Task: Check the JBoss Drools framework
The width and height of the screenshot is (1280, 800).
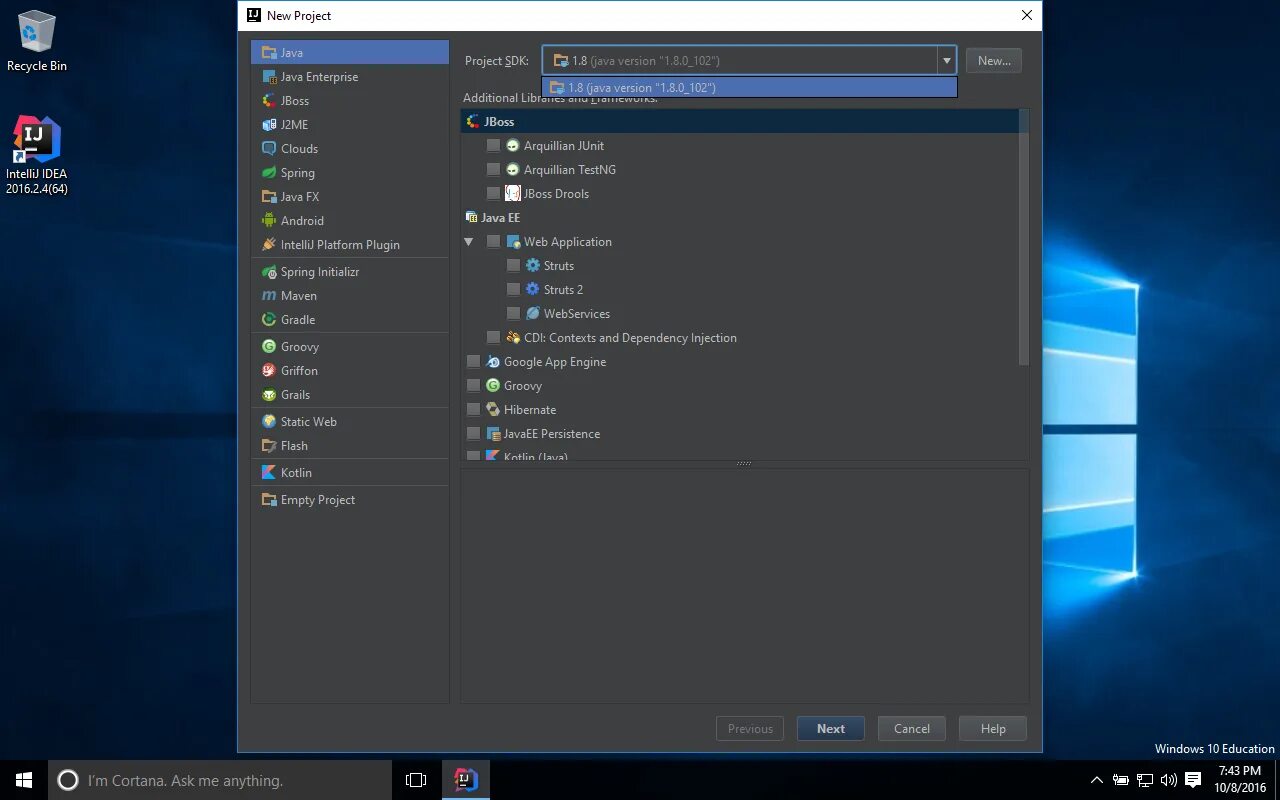Action: [493, 193]
